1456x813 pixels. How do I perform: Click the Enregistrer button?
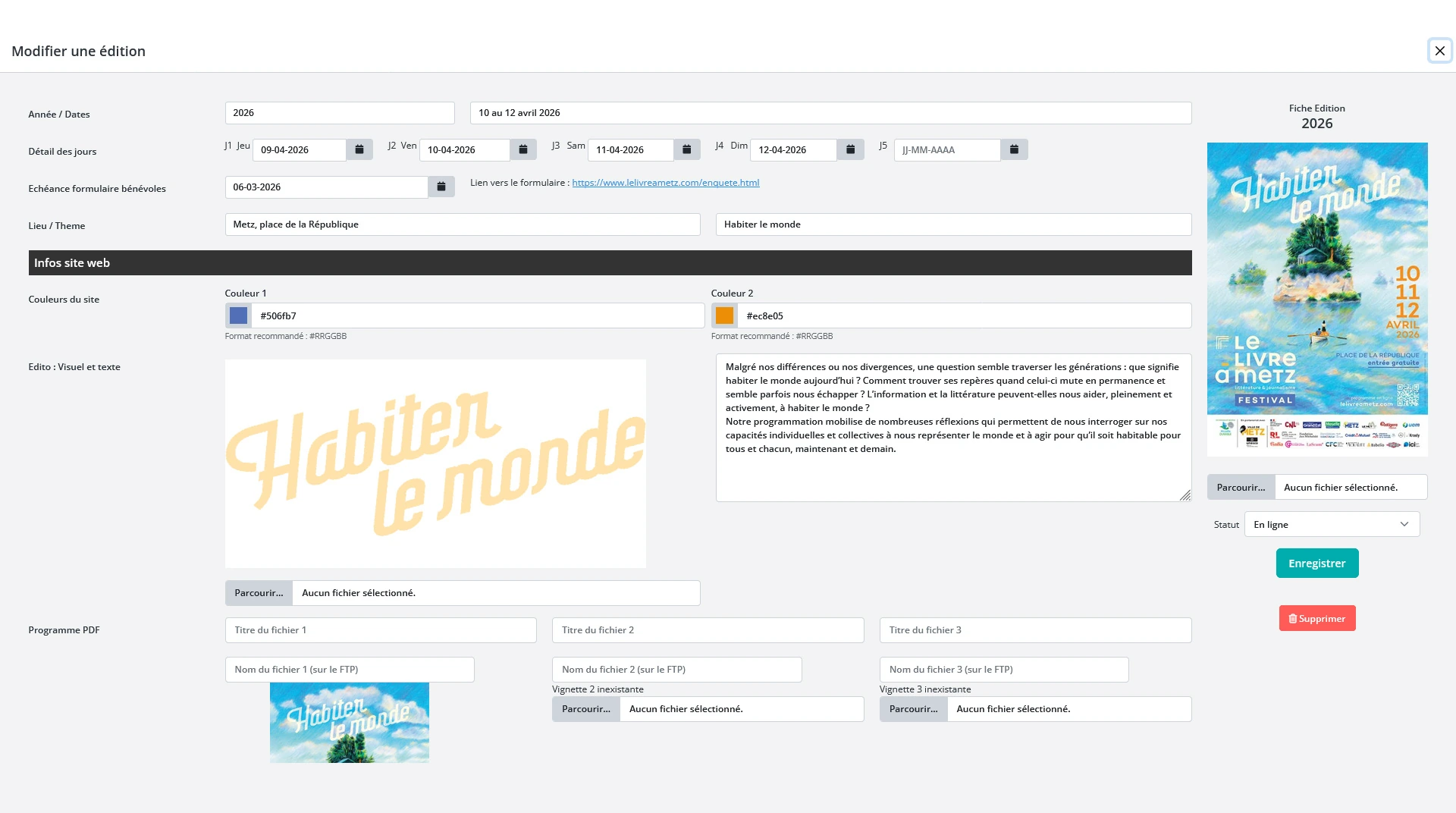point(1316,563)
